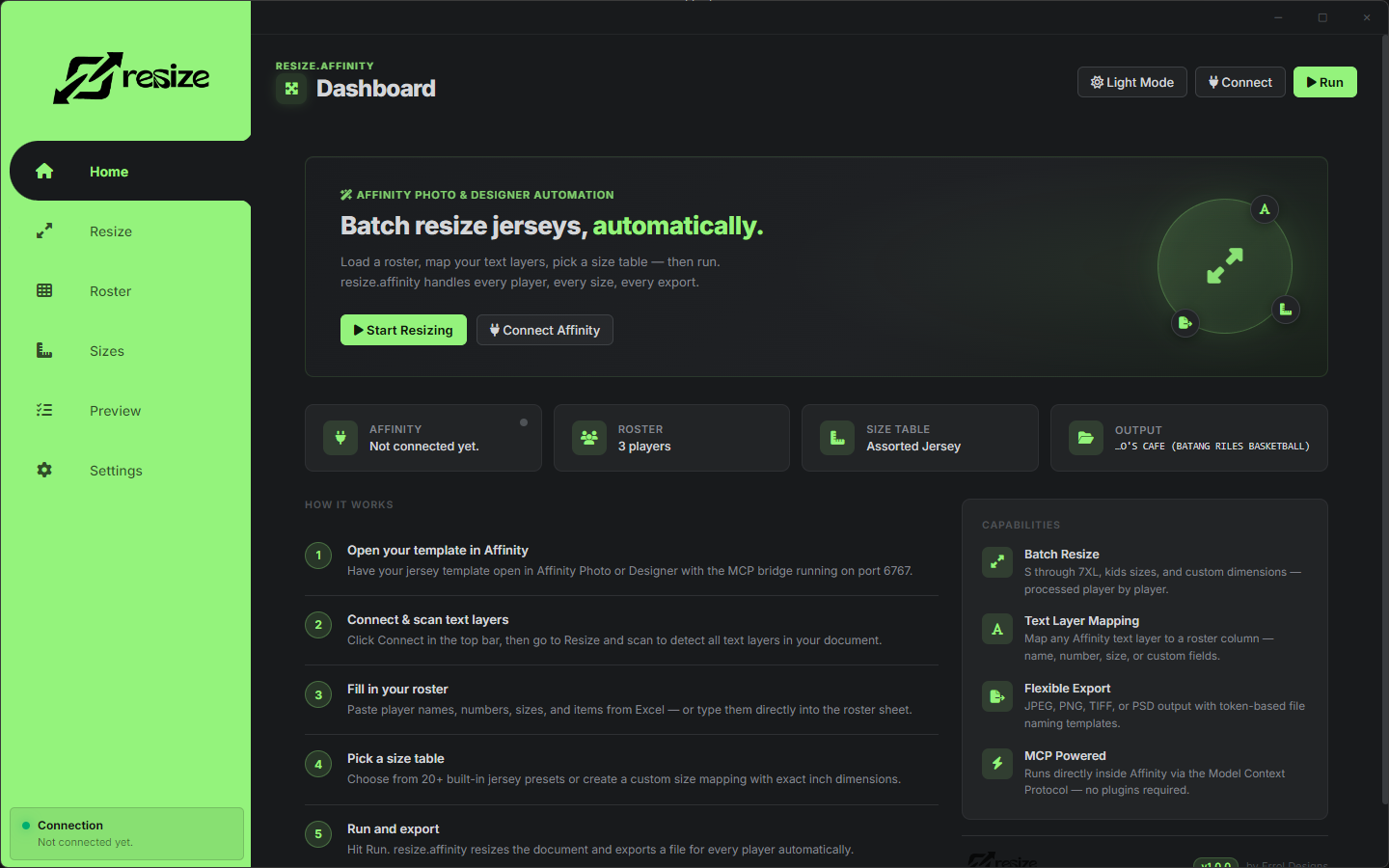Click the Batch Resize capability icon
Screen dimensions: 1389x868
(x=997, y=562)
